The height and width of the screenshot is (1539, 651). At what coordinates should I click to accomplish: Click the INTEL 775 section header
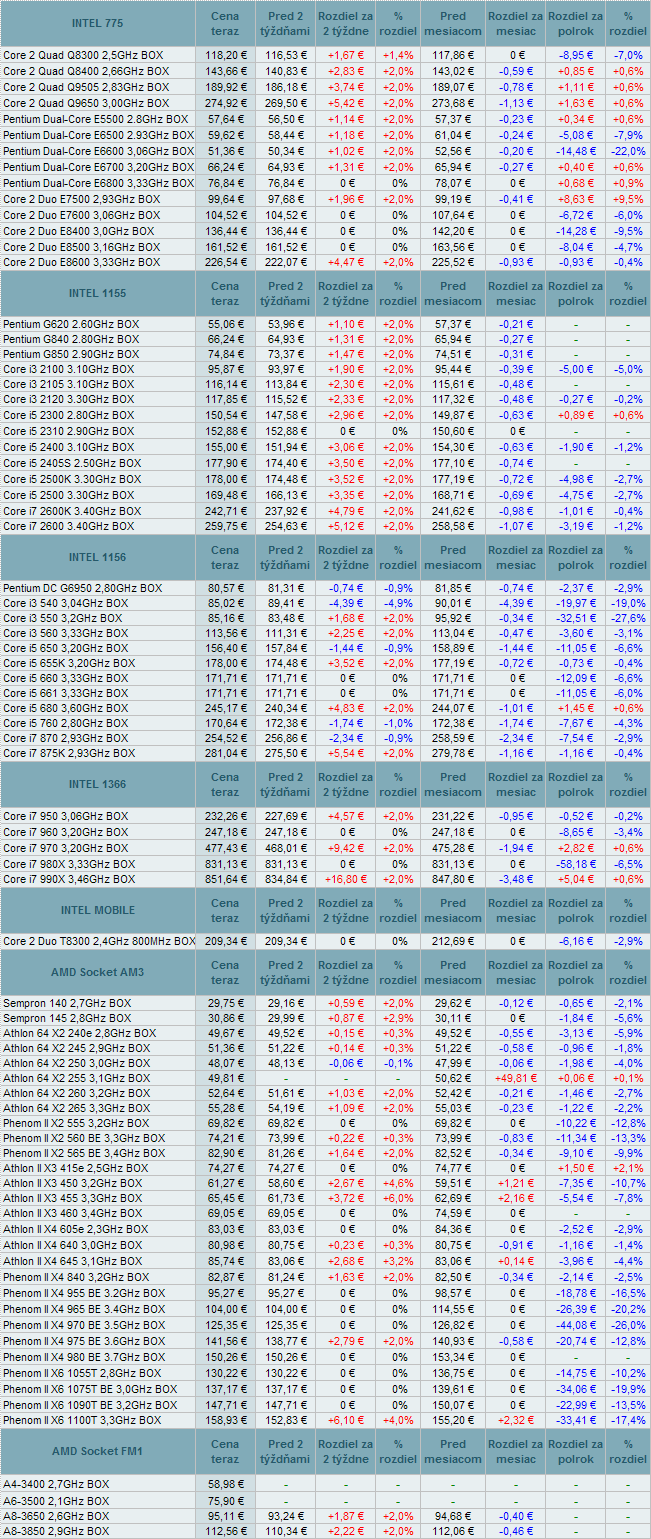[x=98, y=23]
